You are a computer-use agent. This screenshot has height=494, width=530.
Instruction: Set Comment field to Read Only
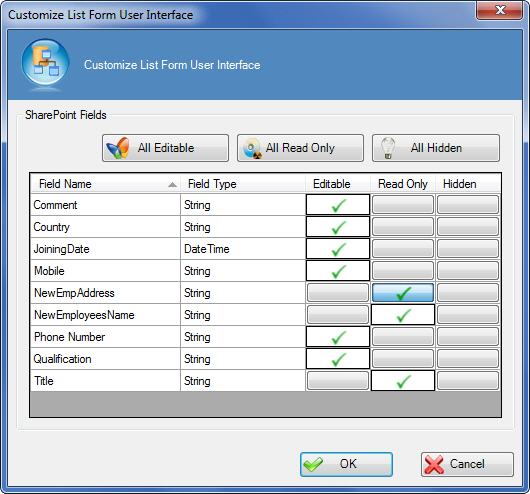pyautogui.click(x=403, y=205)
